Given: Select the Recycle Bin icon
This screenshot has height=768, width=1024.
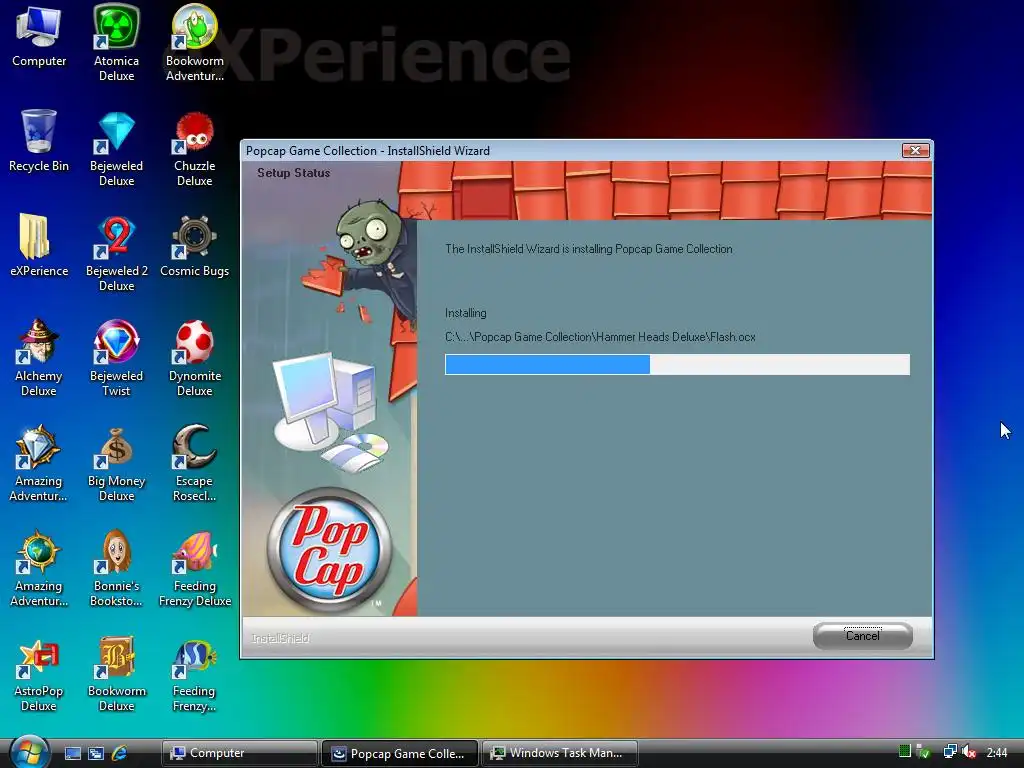Looking at the screenshot, I should (x=39, y=140).
